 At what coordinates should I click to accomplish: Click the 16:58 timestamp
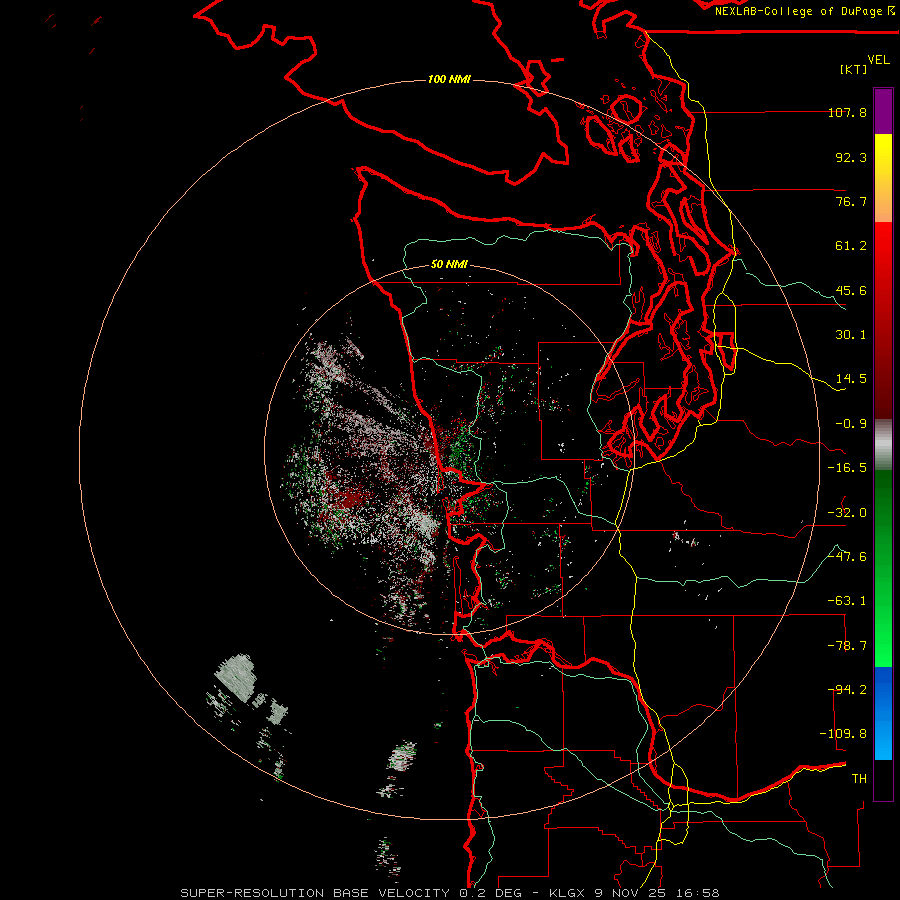pyautogui.click(x=697, y=893)
